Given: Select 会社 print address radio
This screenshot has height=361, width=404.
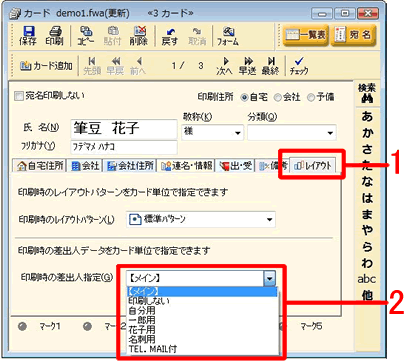Looking at the screenshot, I should [x=278, y=97].
